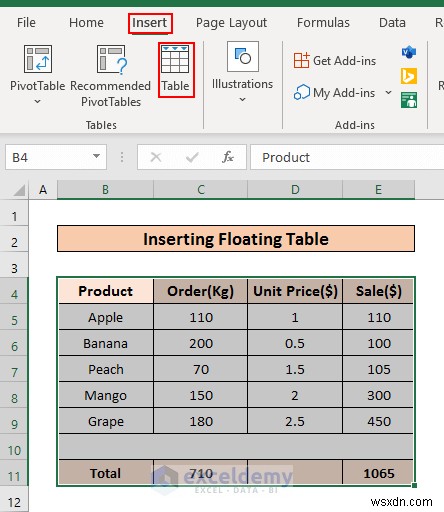The height and width of the screenshot is (512, 444).
Task: Click the 450 sale cell
Action: (x=378, y=421)
